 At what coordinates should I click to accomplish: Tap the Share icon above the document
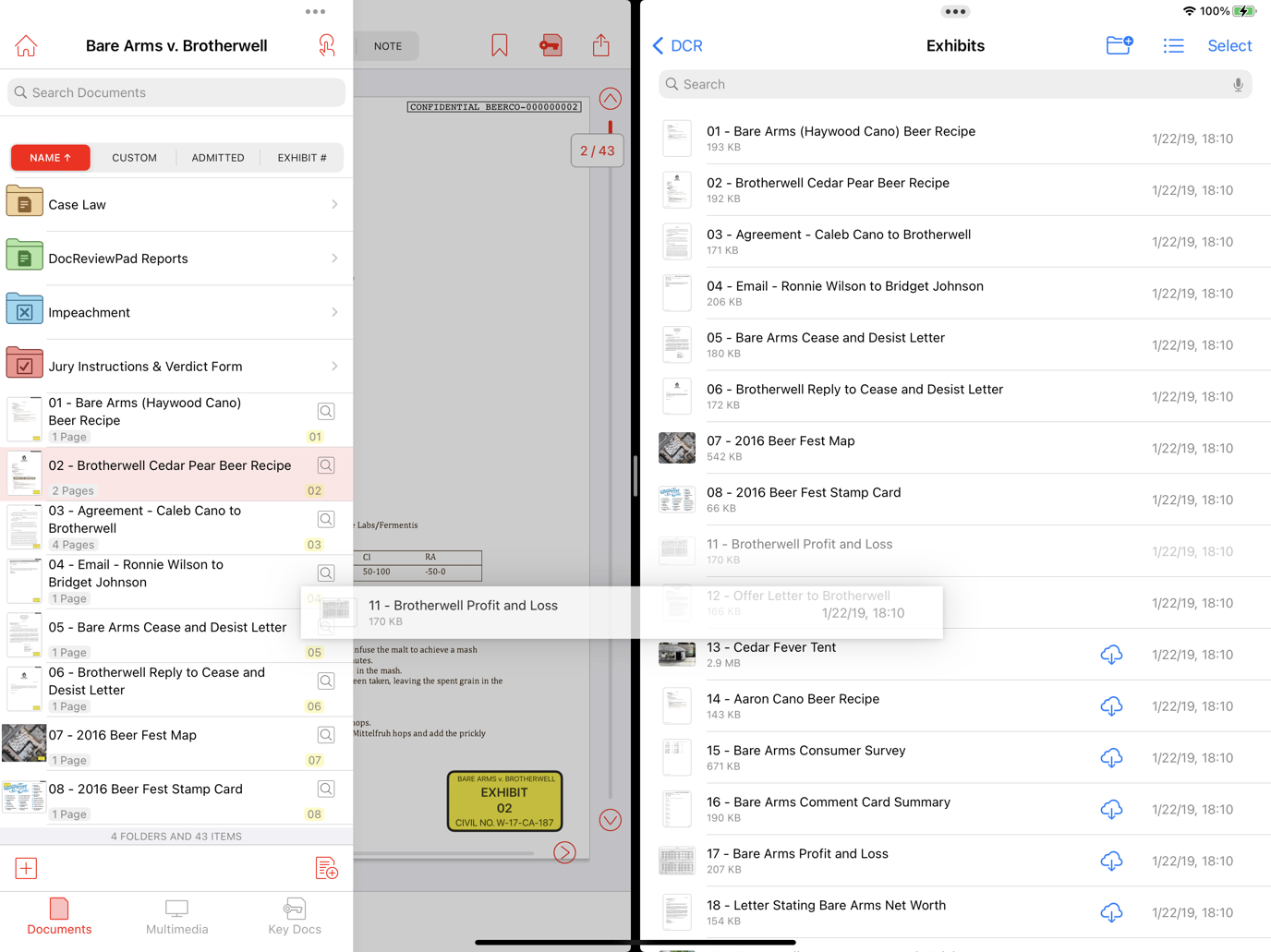coord(600,44)
